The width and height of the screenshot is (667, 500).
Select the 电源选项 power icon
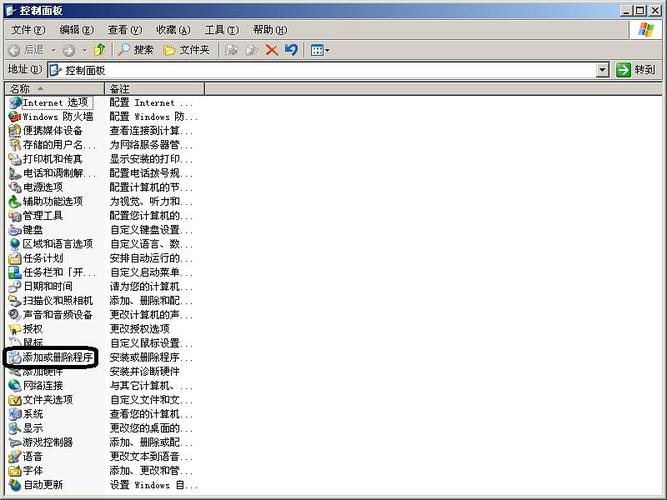(x=15, y=187)
